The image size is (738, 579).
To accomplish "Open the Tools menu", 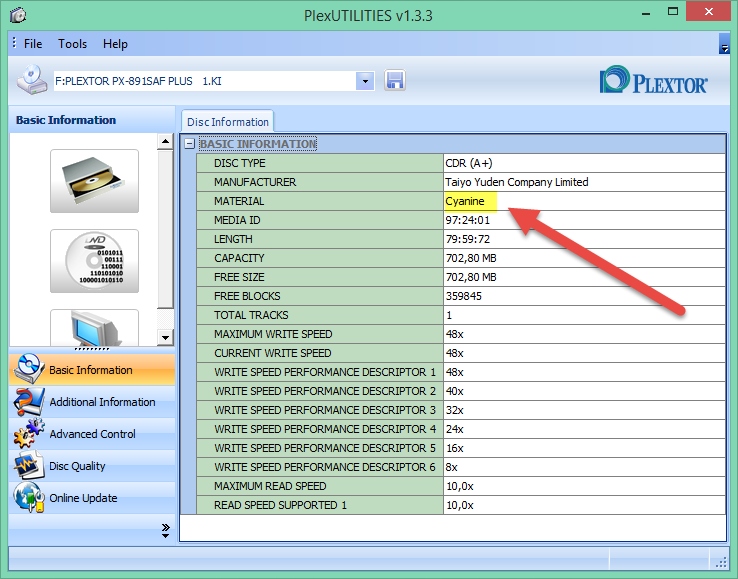I will click(x=72, y=44).
